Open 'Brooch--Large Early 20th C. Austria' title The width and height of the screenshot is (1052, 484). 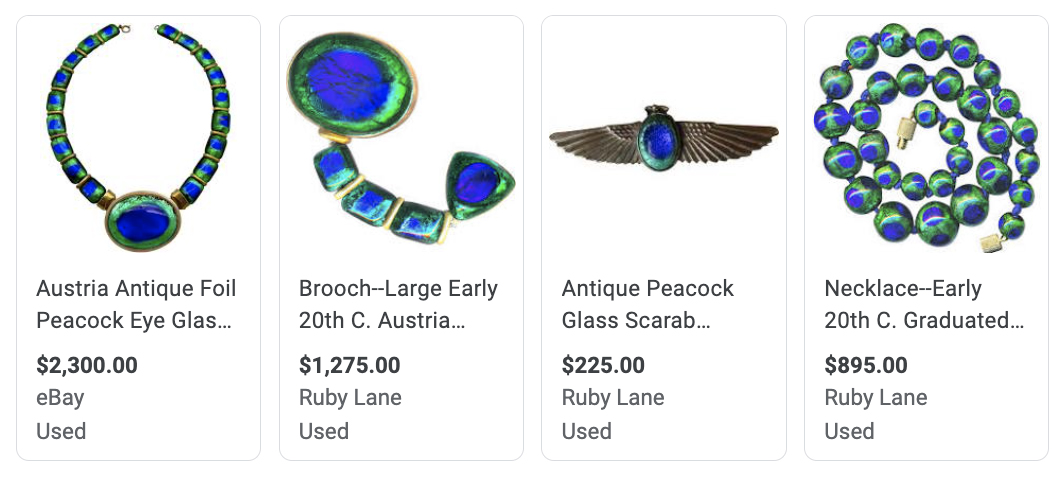(x=398, y=304)
